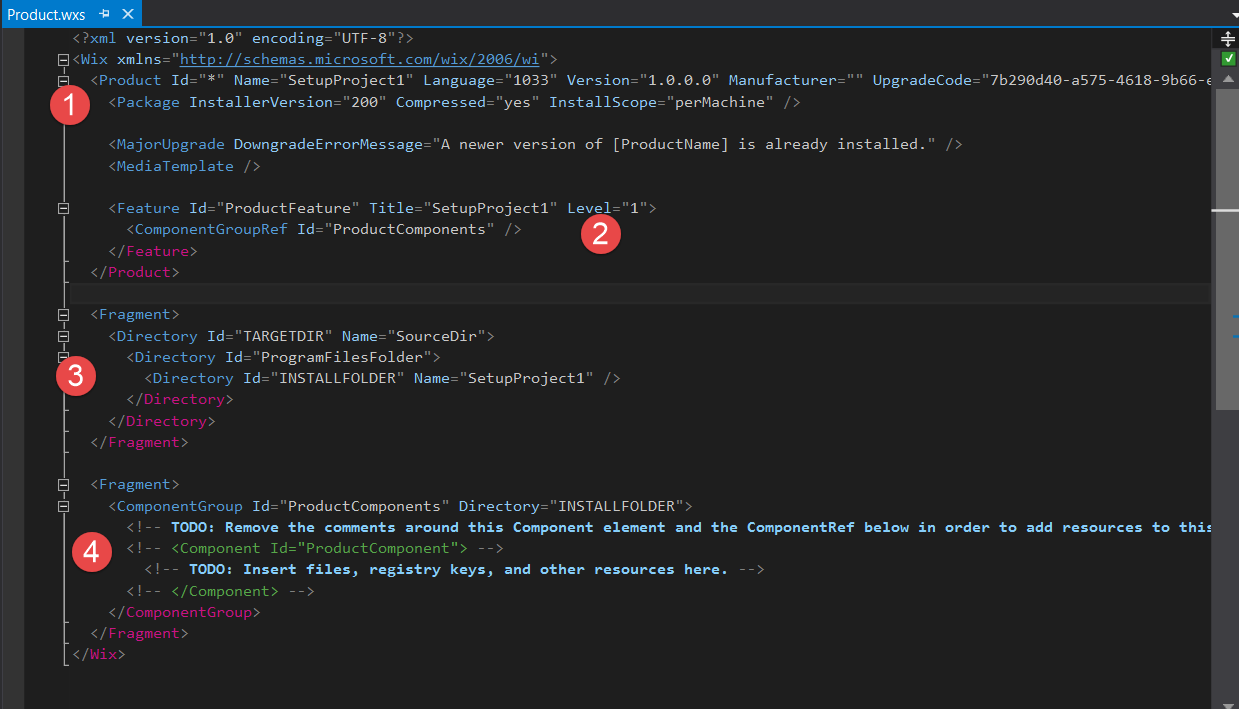1239x709 pixels.
Task: Collapse the ComponentGroup ProductComponents block
Action: point(64,506)
